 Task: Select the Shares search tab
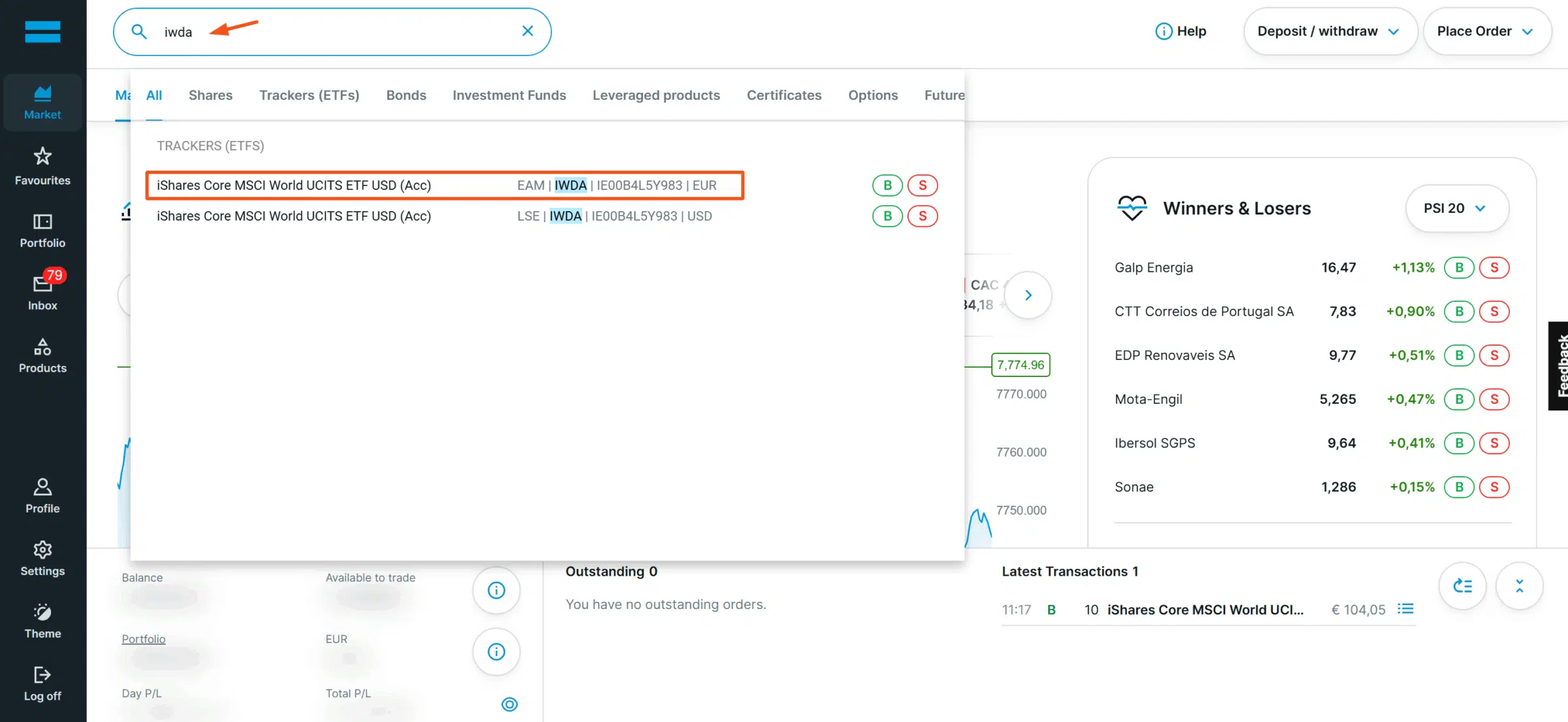coord(210,95)
